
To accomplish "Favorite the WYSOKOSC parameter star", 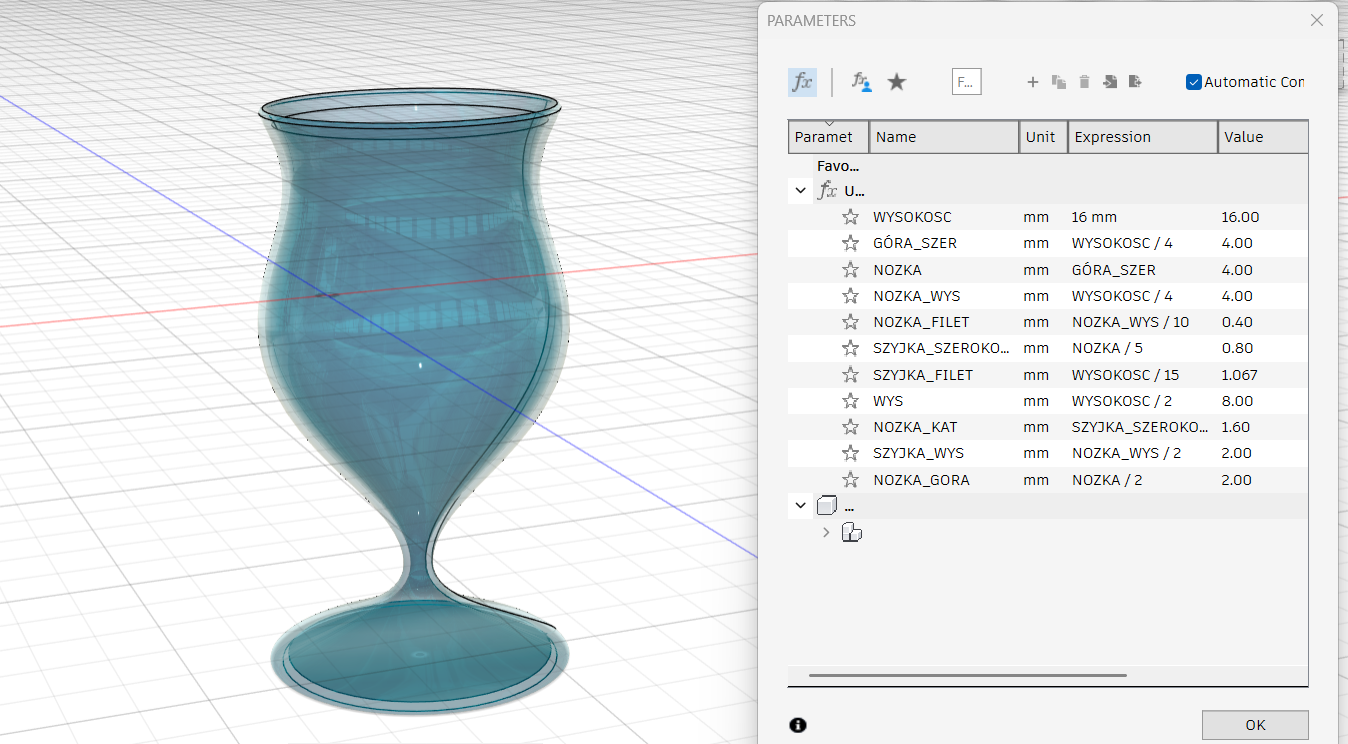I will pyautogui.click(x=850, y=217).
